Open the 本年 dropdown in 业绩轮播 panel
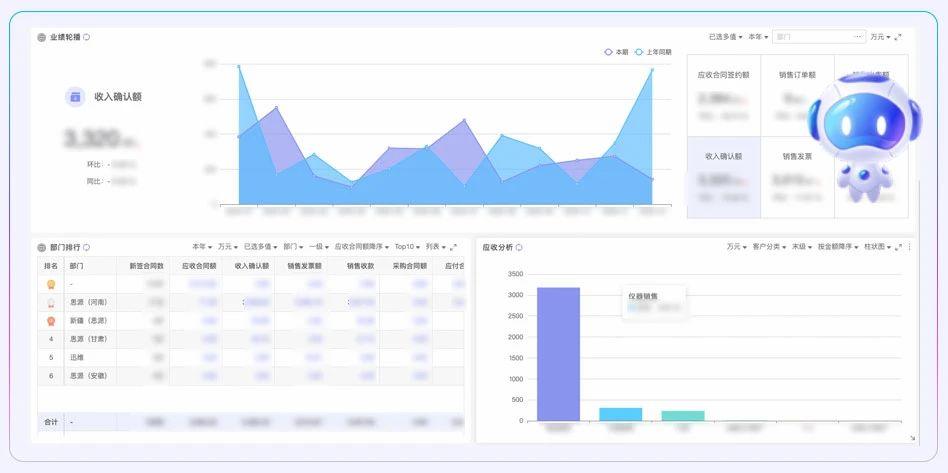The image size is (948, 473). (759, 37)
